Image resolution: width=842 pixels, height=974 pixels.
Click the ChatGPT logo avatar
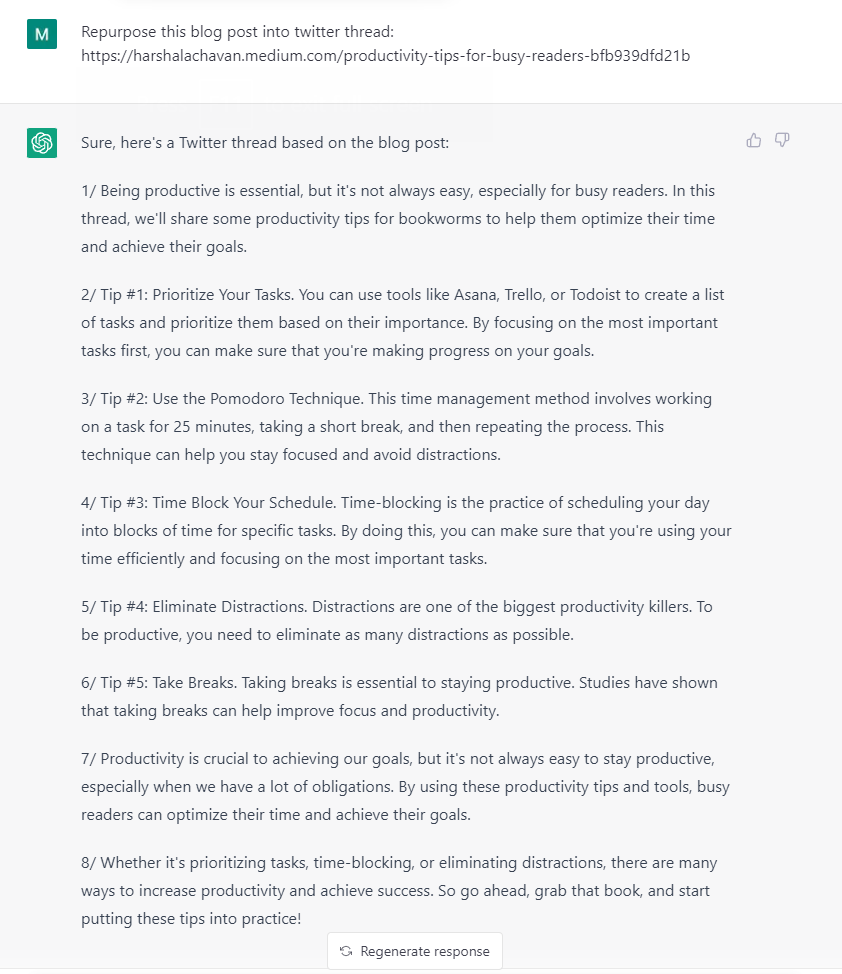pyautogui.click(x=42, y=143)
